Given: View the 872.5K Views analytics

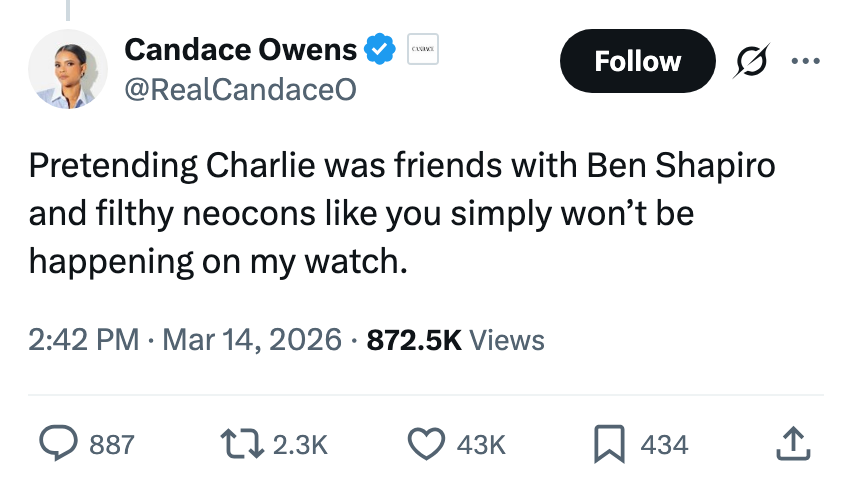Looking at the screenshot, I should (456, 340).
